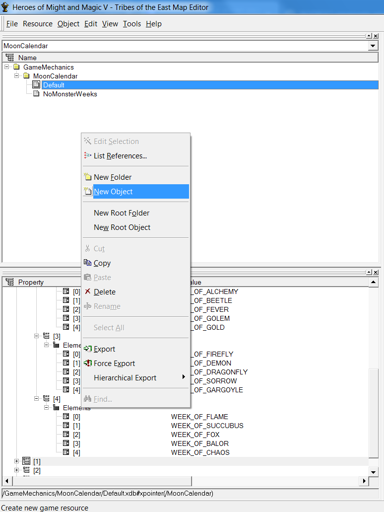
Task: Open the Resource menu
Action: (x=37, y=24)
